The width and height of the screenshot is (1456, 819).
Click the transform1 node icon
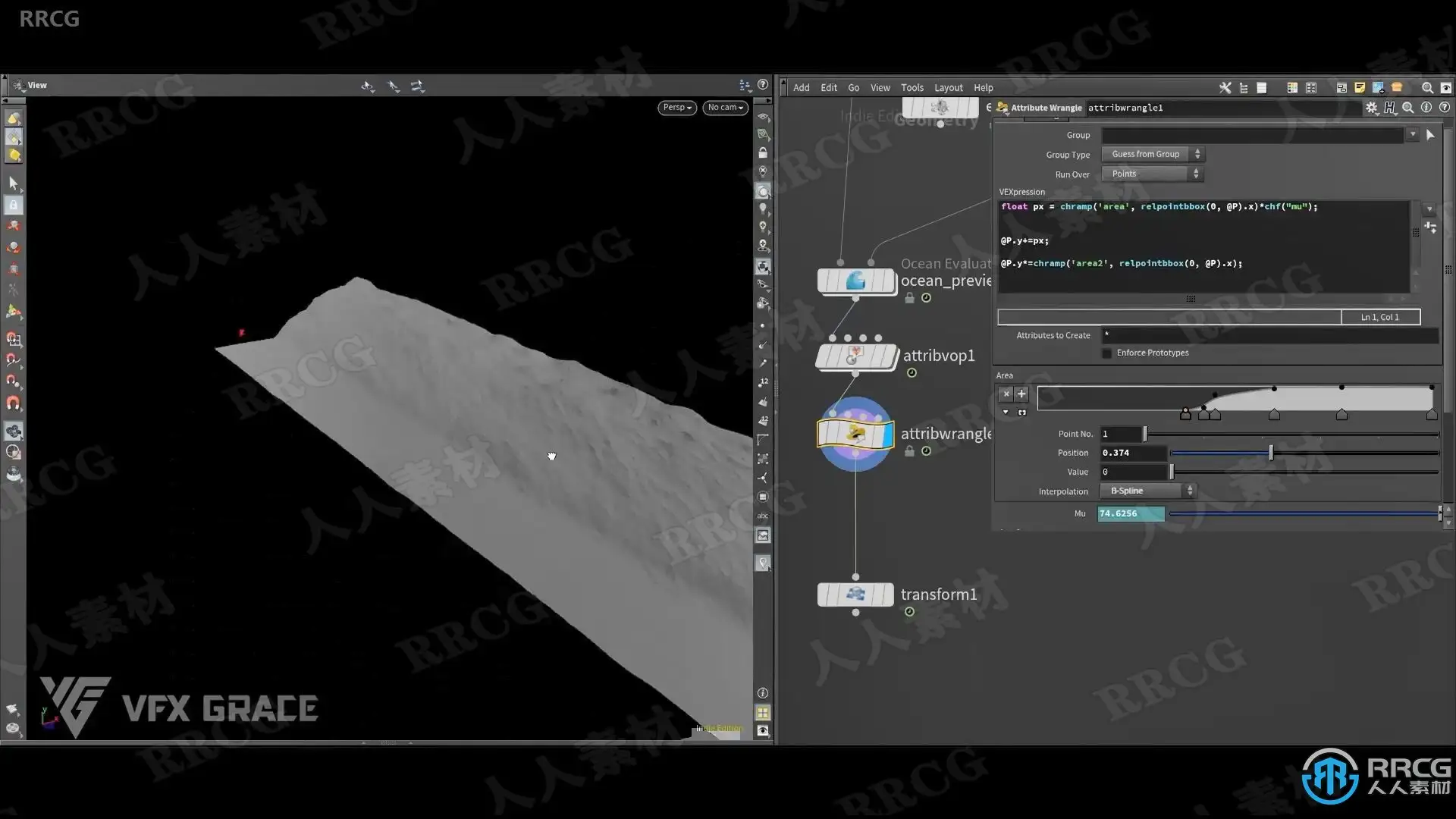pos(855,595)
